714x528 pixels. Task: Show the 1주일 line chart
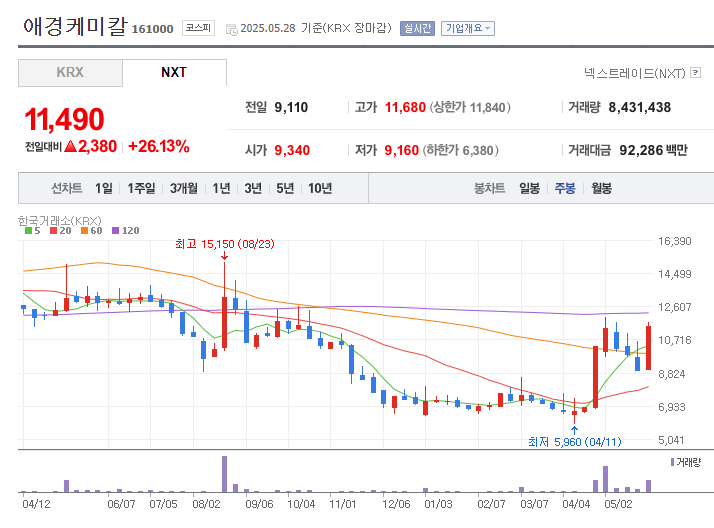pyautogui.click(x=141, y=188)
